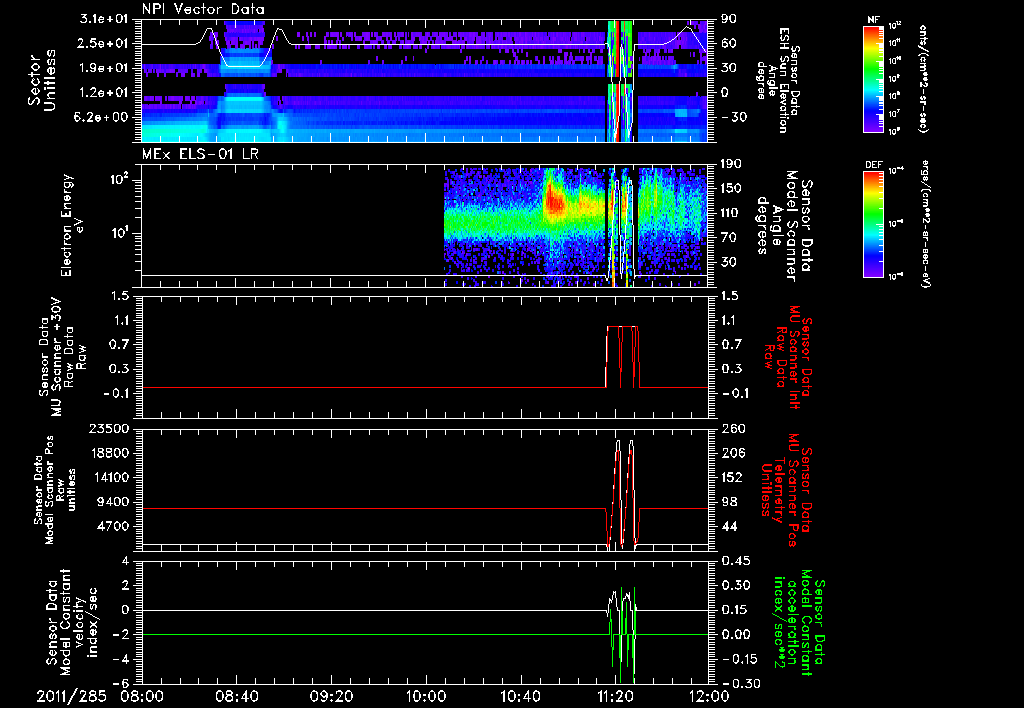Click the "14100" scanner position tick label
Viewport: 1024px width, 708px height.
tap(112, 477)
